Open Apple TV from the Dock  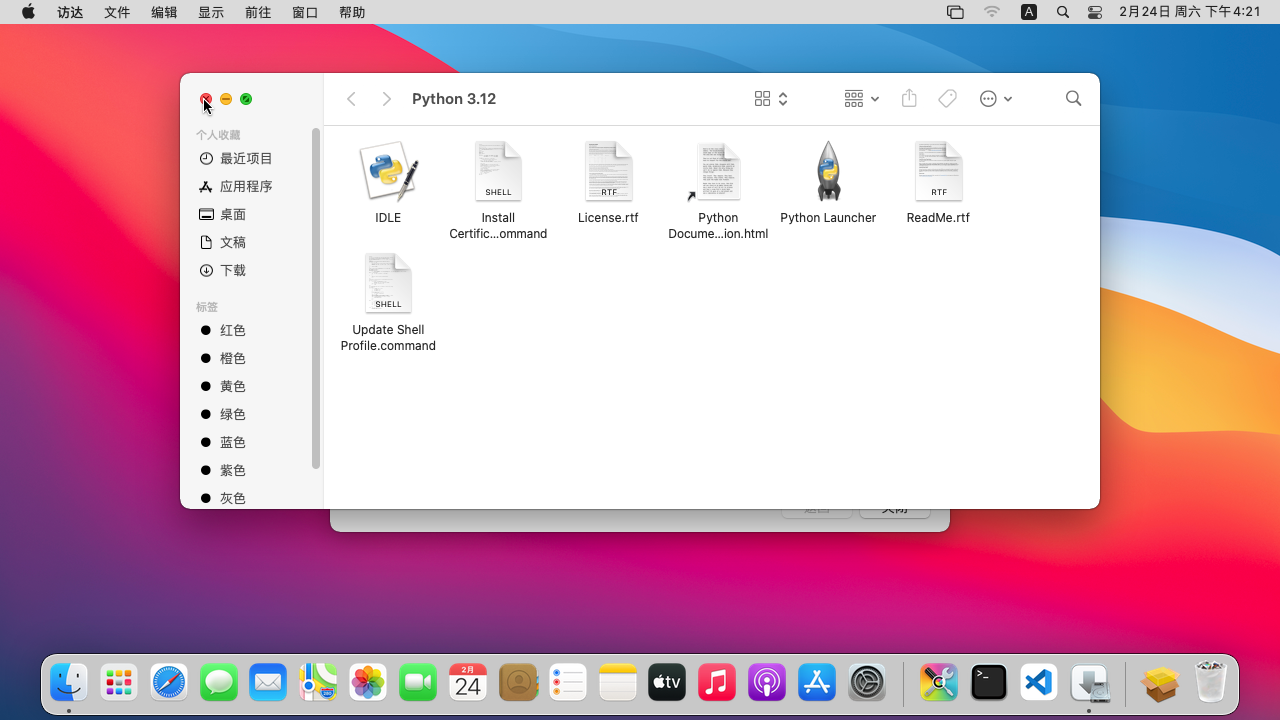point(667,683)
